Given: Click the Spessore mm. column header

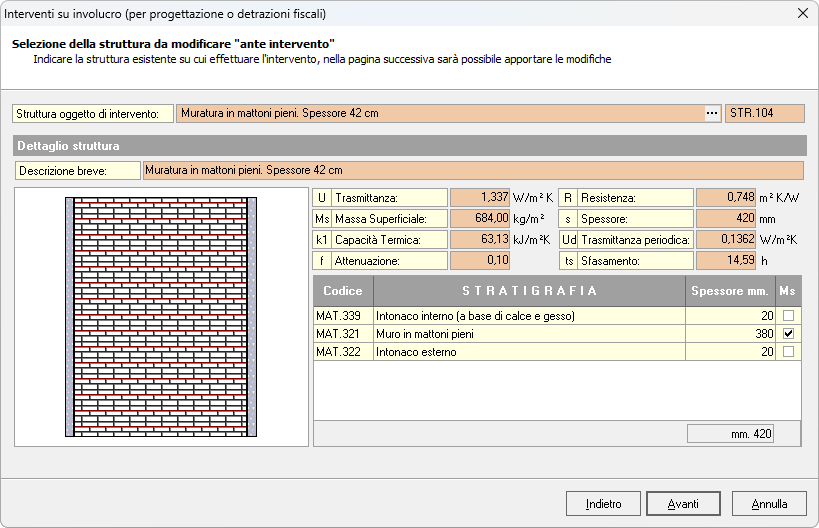Looking at the screenshot, I should point(730,291).
